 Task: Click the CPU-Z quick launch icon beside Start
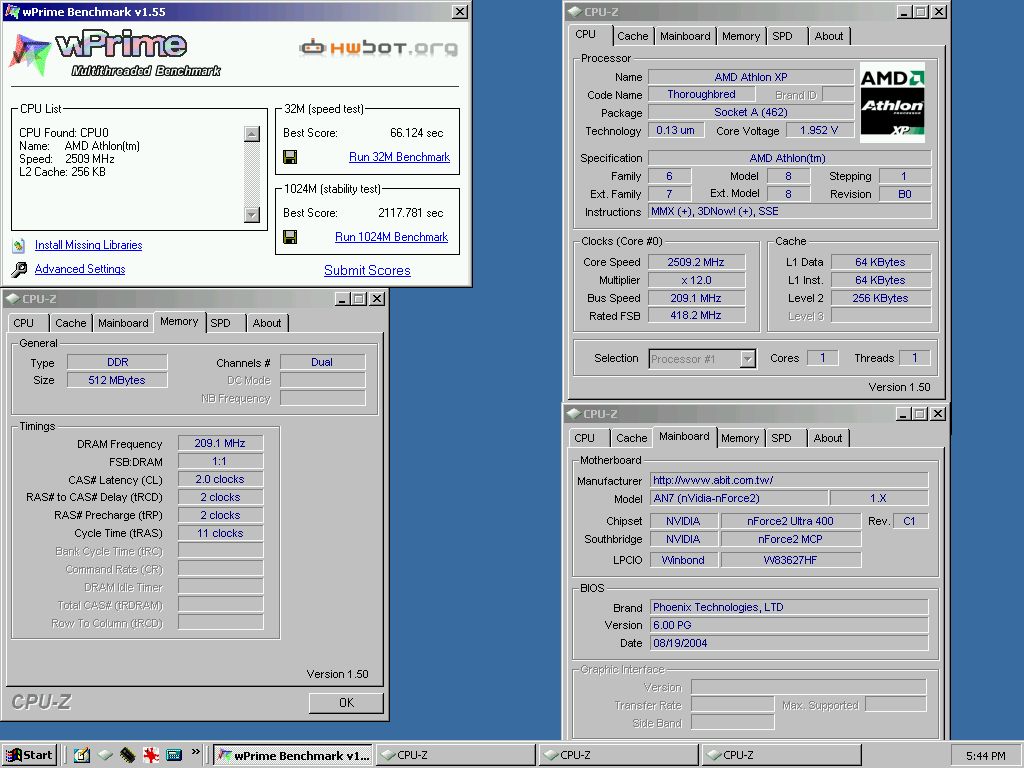pyautogui.click(x=105, y=755)
